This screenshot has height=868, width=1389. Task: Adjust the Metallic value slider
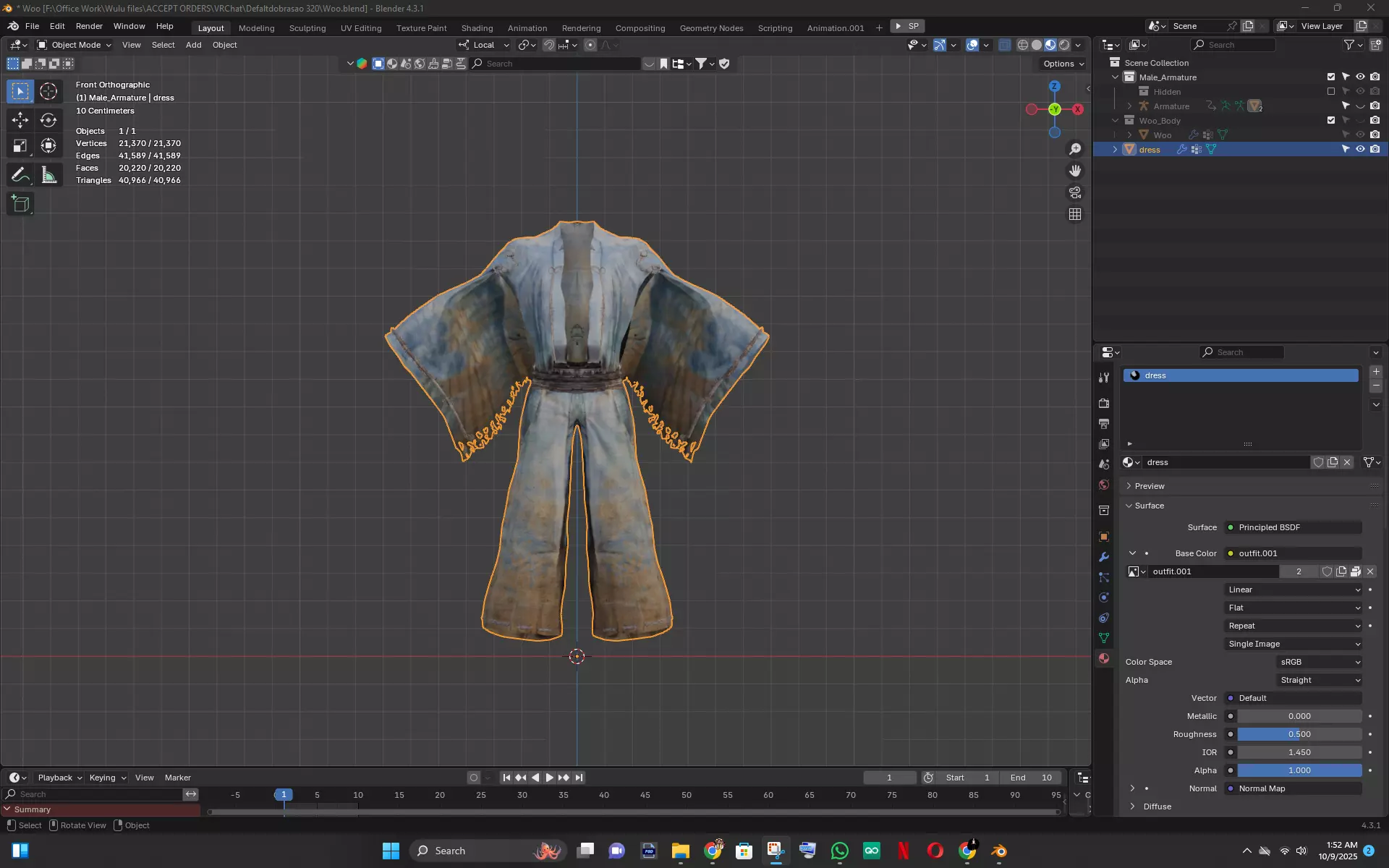point(1299,716)
